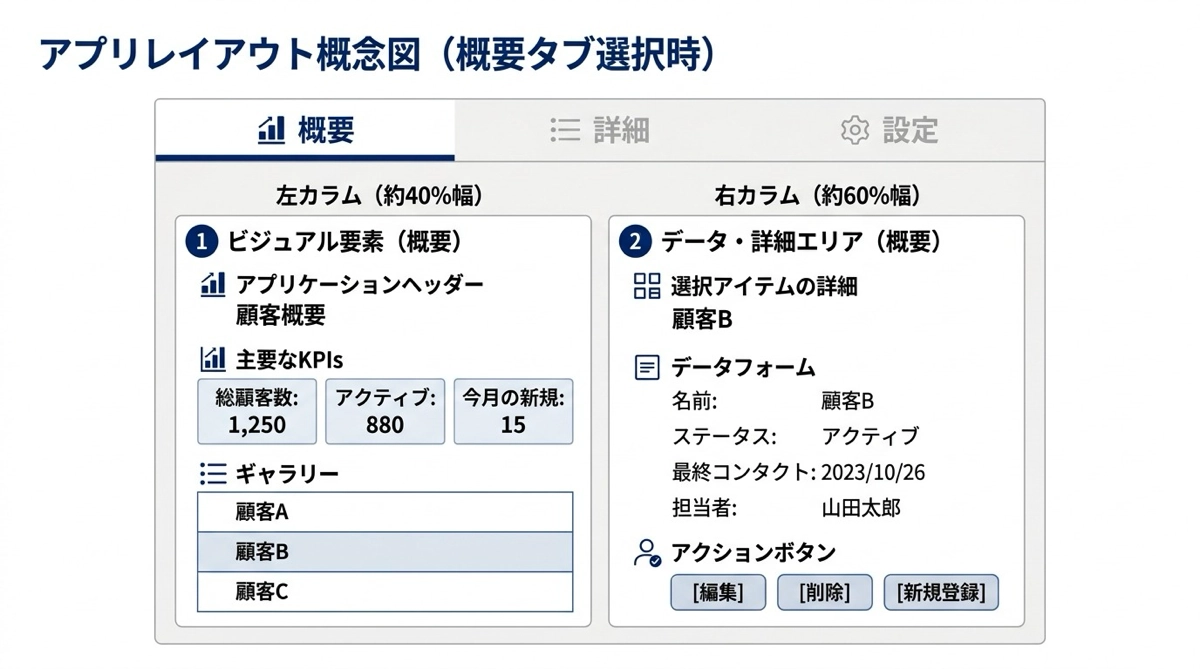The image size is (1200, 669).
Task: Click the bar chart icon on 概要 tab
Action: click(271, 130)
